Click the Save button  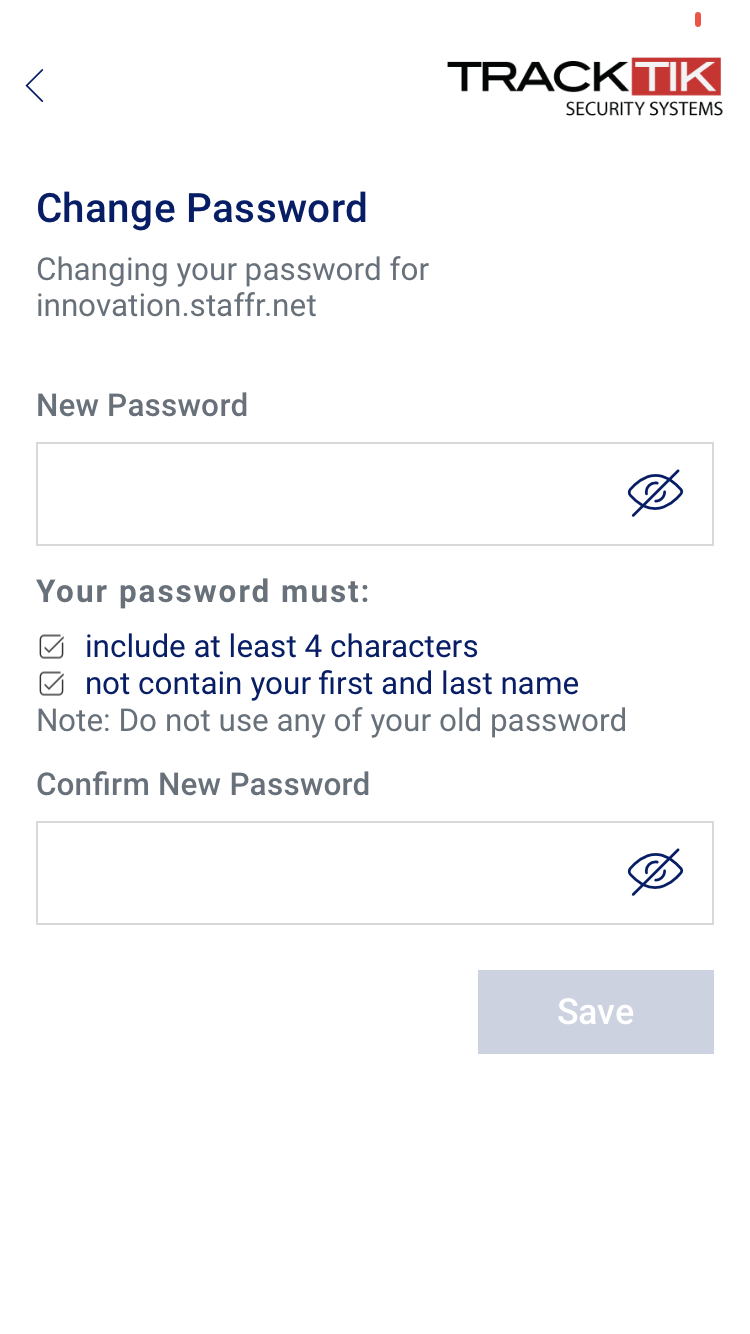tap(595, 1011)
